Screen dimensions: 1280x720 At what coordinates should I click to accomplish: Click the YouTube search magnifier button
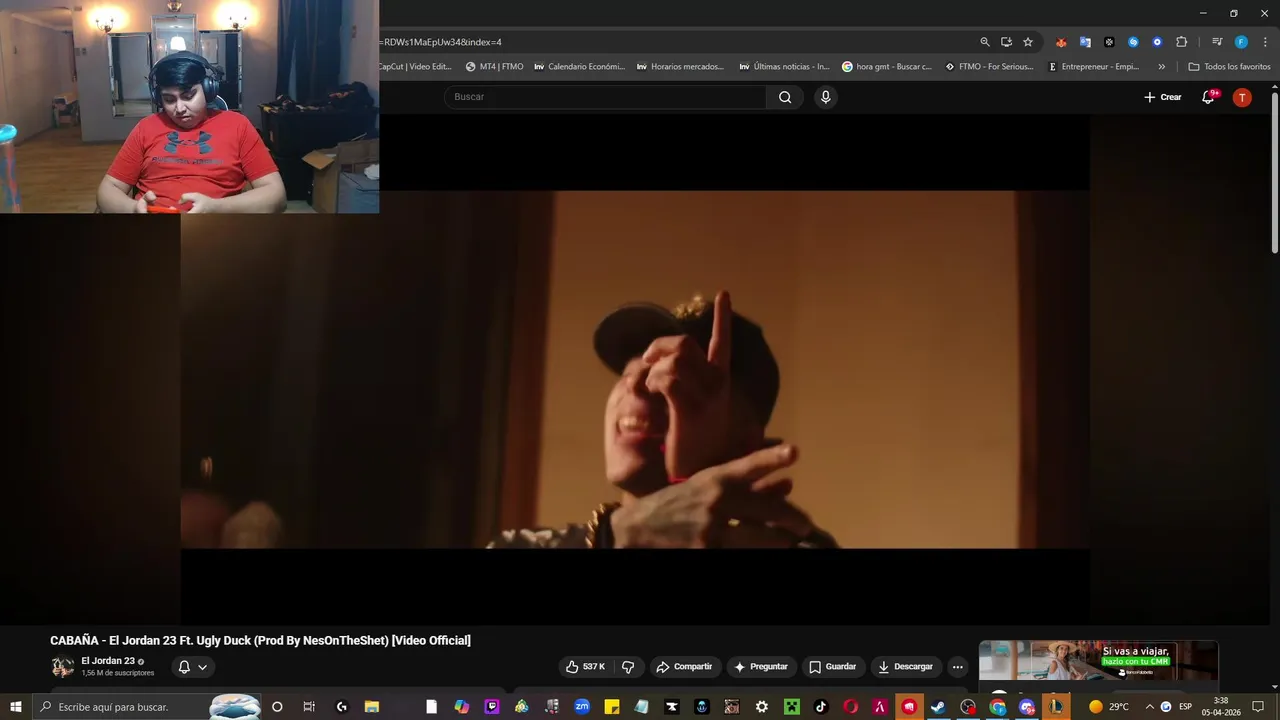coord(785,97)
